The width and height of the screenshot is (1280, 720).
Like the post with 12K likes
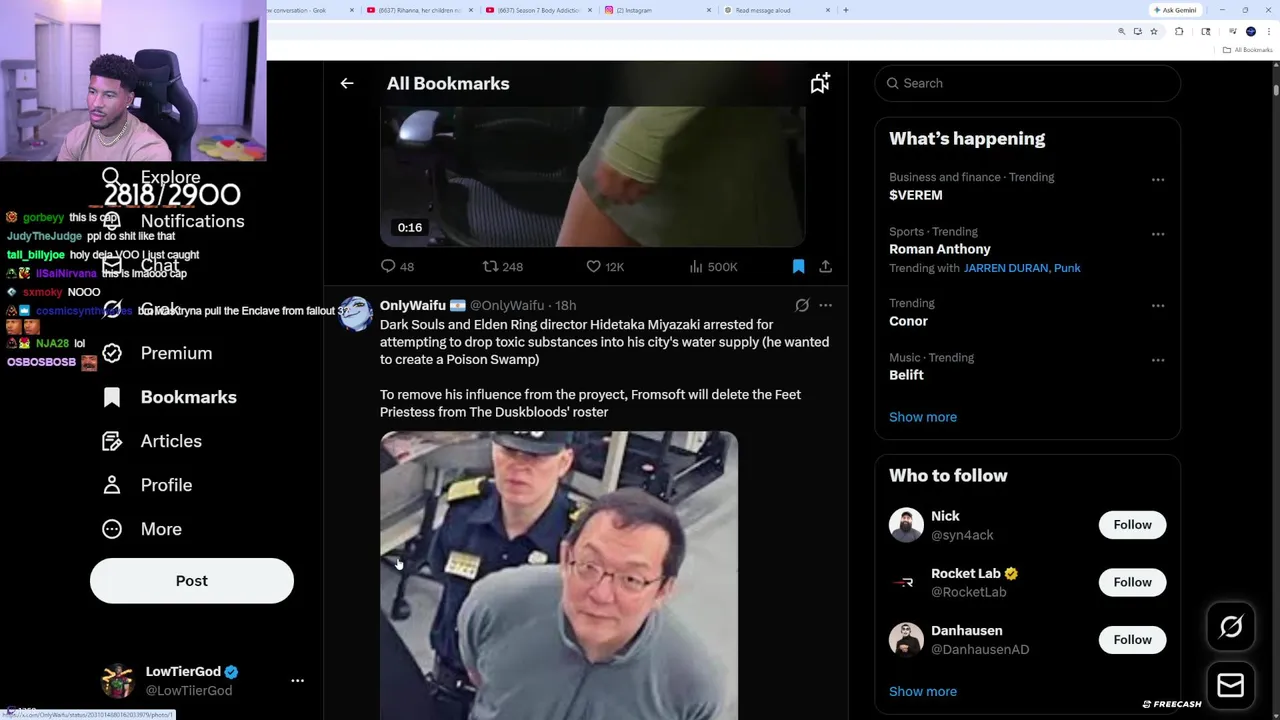coord(605,267)
